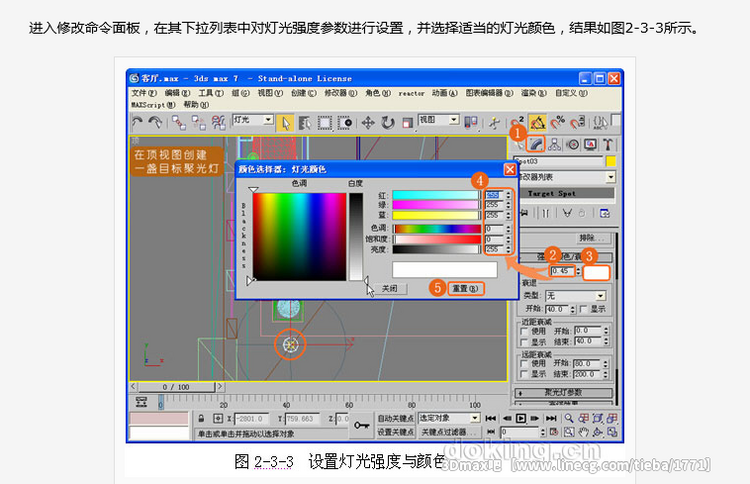
Task: Click the 关键点过滤器 button
Action: 449,432
